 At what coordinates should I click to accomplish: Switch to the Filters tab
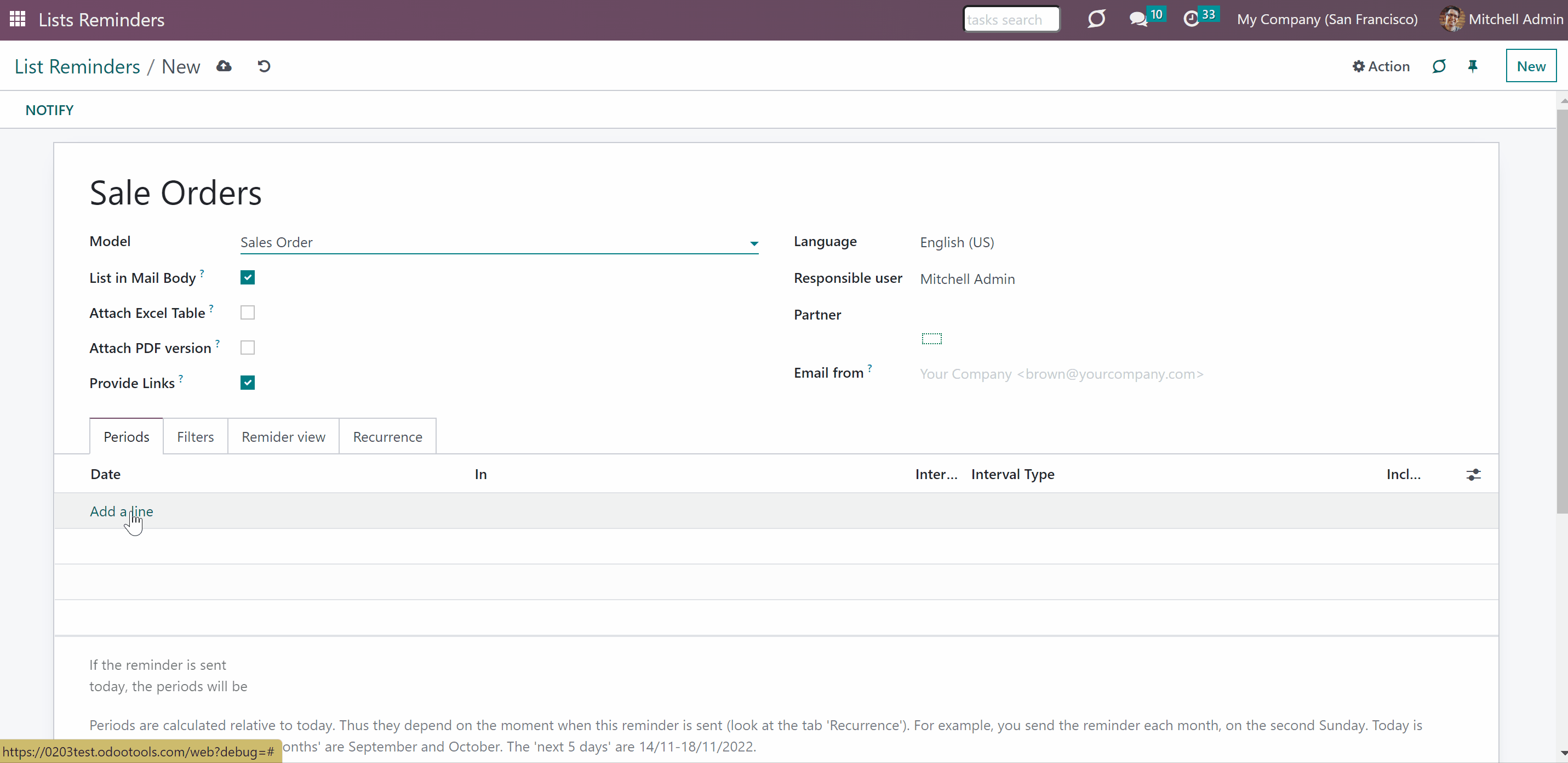[196, 437]
